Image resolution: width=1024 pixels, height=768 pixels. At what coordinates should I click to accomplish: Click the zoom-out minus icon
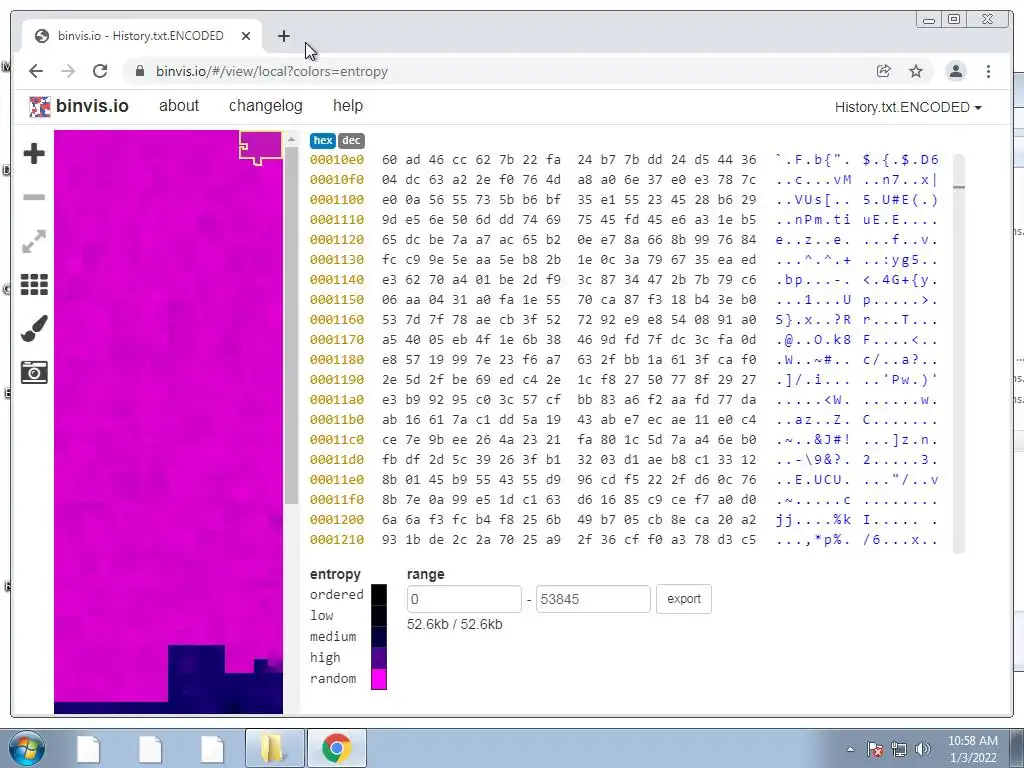coord(34,197)
